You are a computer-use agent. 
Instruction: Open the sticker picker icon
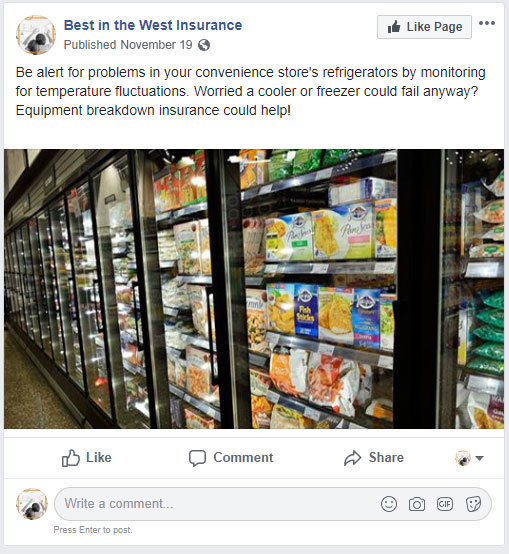(x=473, y=504)
